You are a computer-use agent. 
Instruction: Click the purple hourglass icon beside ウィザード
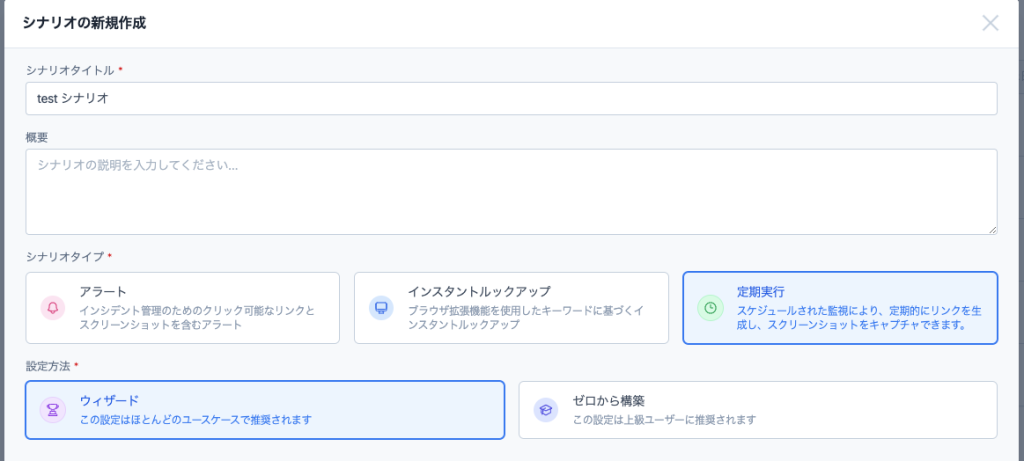(53, 409)
